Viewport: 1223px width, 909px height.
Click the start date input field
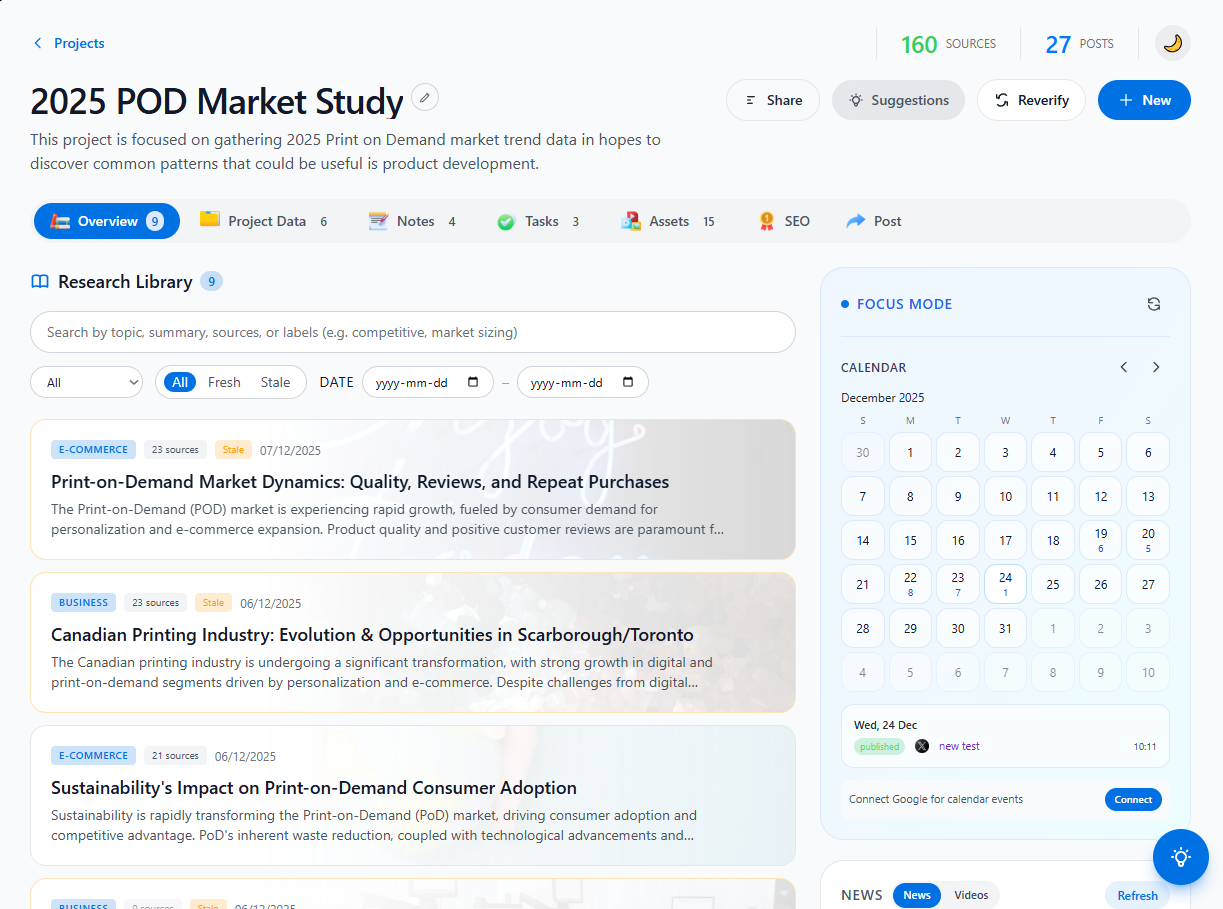point(428,382)
